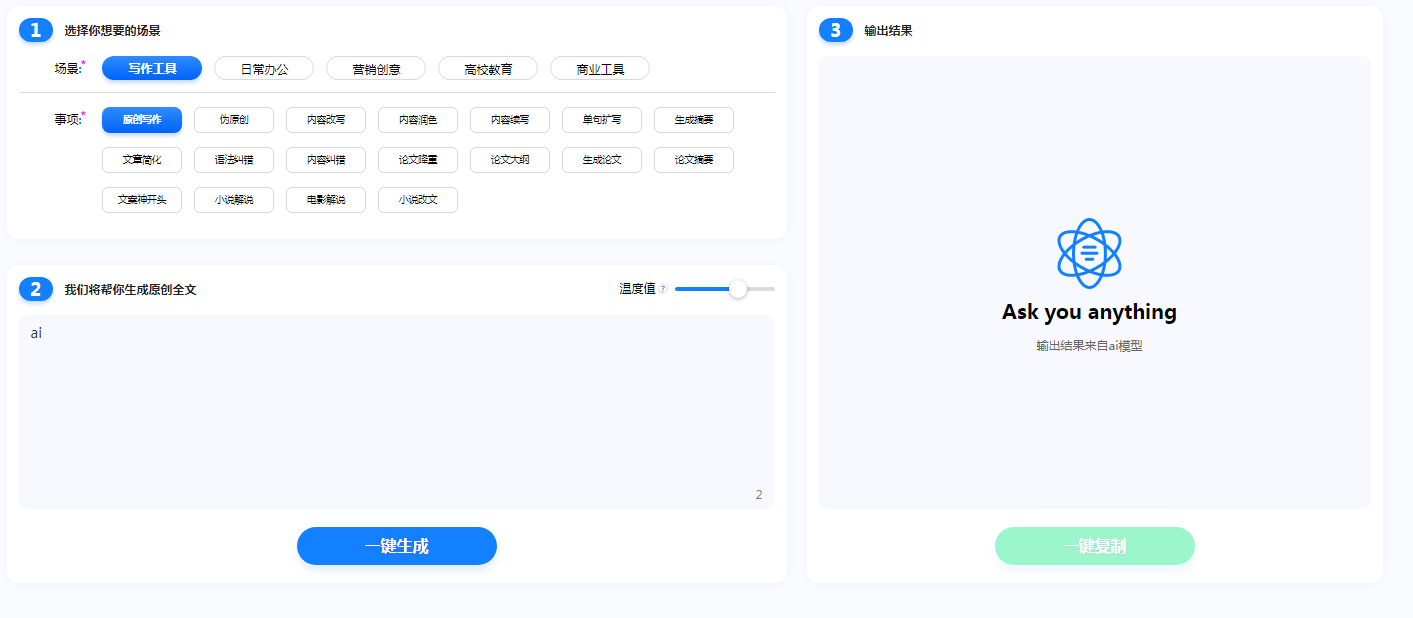Click the 事项 field label
Screen dimensions: 1413x618
pyautogui.click(x=69, y=119)
